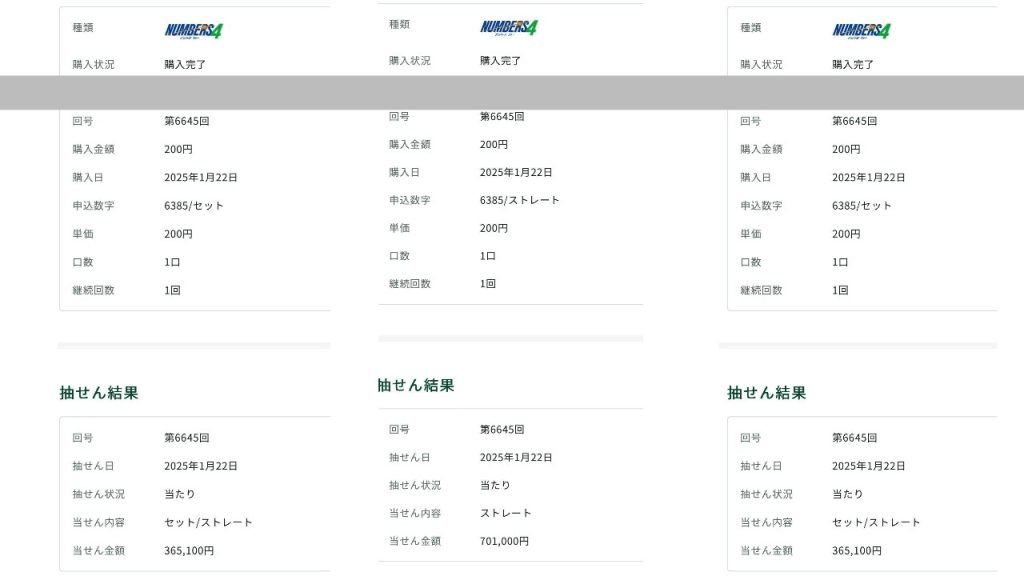Click the NUMBERS4 logo in the middle panel

(x=509, y=28)
